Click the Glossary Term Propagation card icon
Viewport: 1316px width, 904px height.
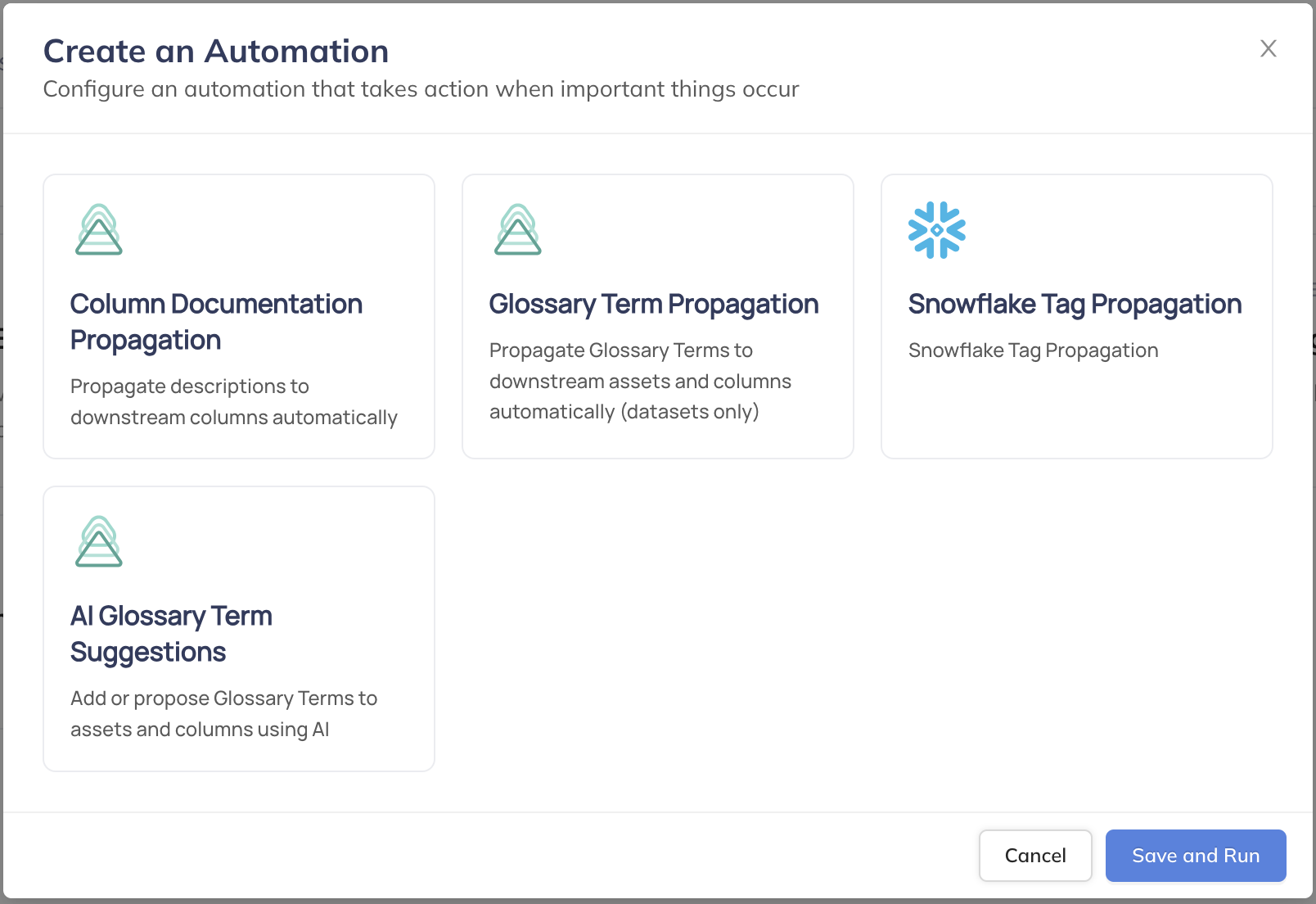tap(518, 229)
